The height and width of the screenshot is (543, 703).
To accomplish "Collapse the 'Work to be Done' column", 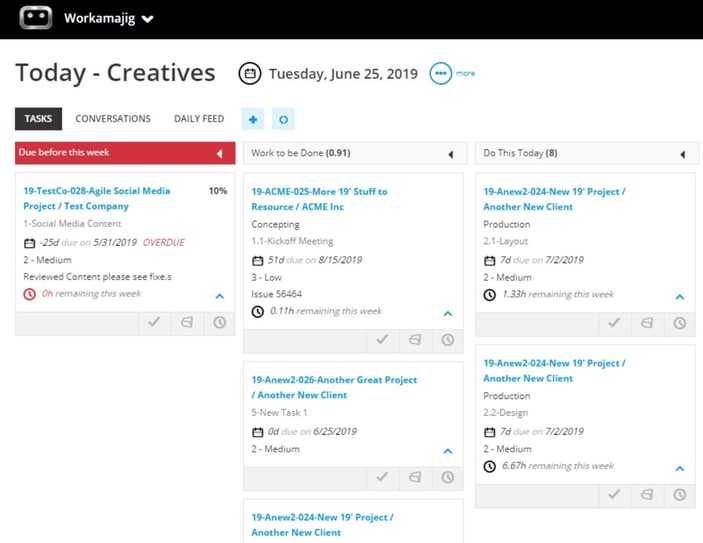I will point(451,154).
